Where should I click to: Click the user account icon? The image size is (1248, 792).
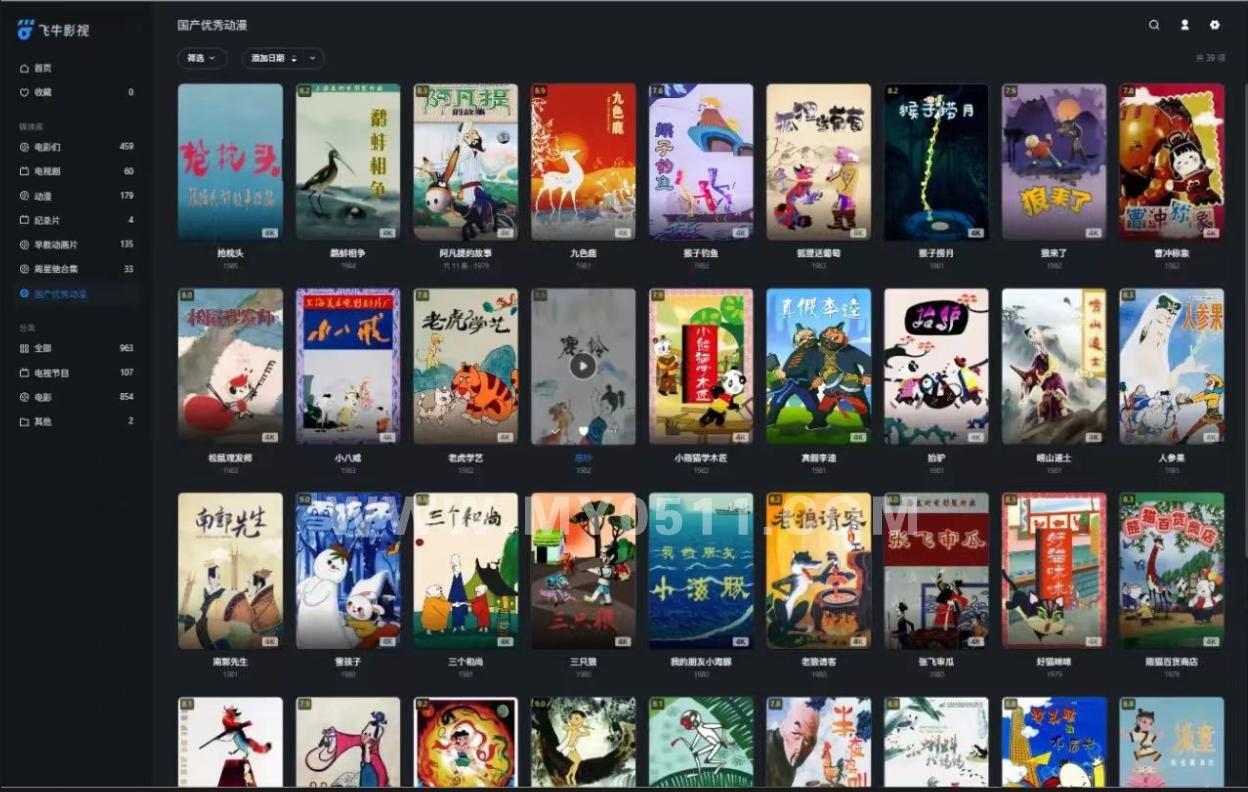(1185, 25)
